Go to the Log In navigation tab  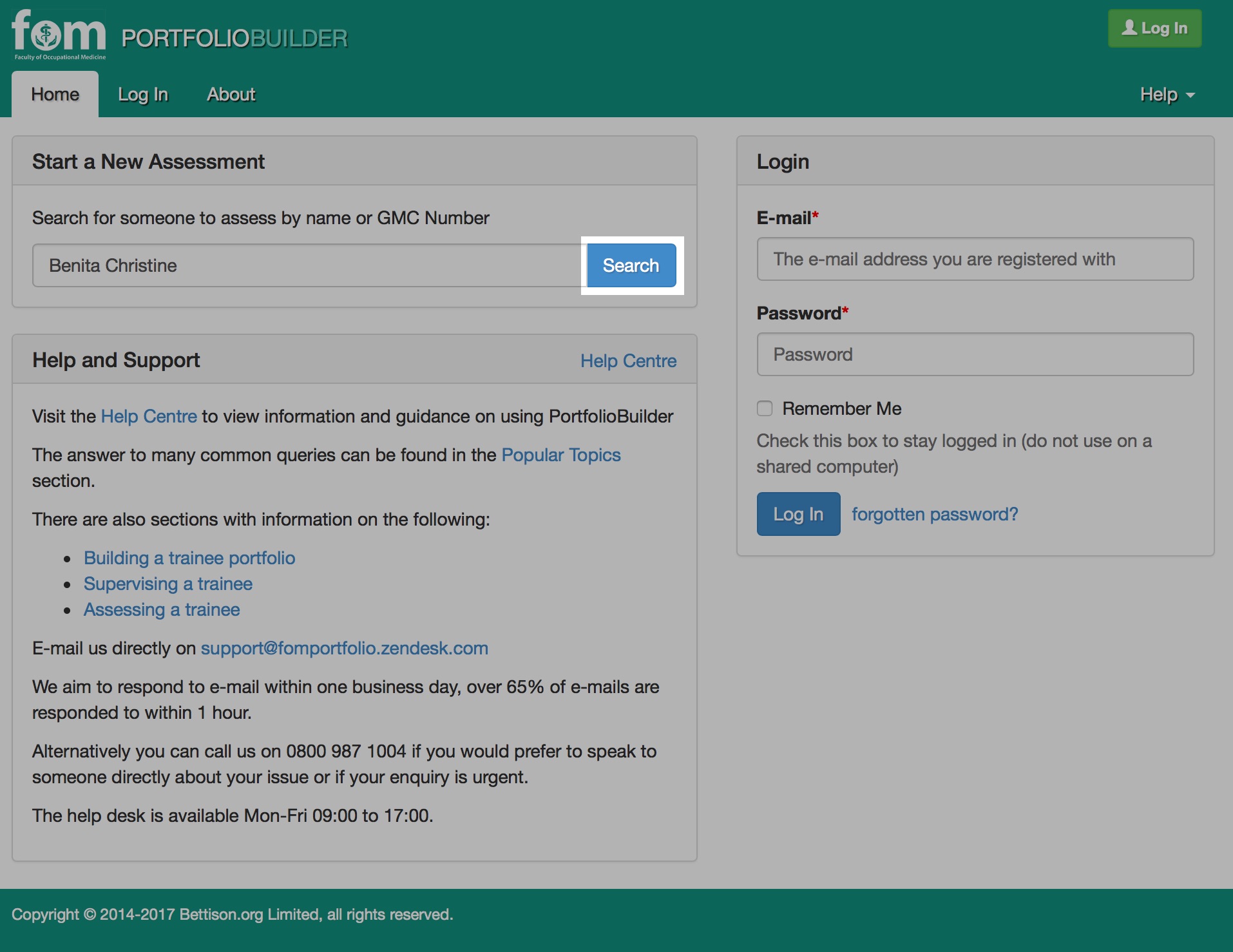pos(143,94)
